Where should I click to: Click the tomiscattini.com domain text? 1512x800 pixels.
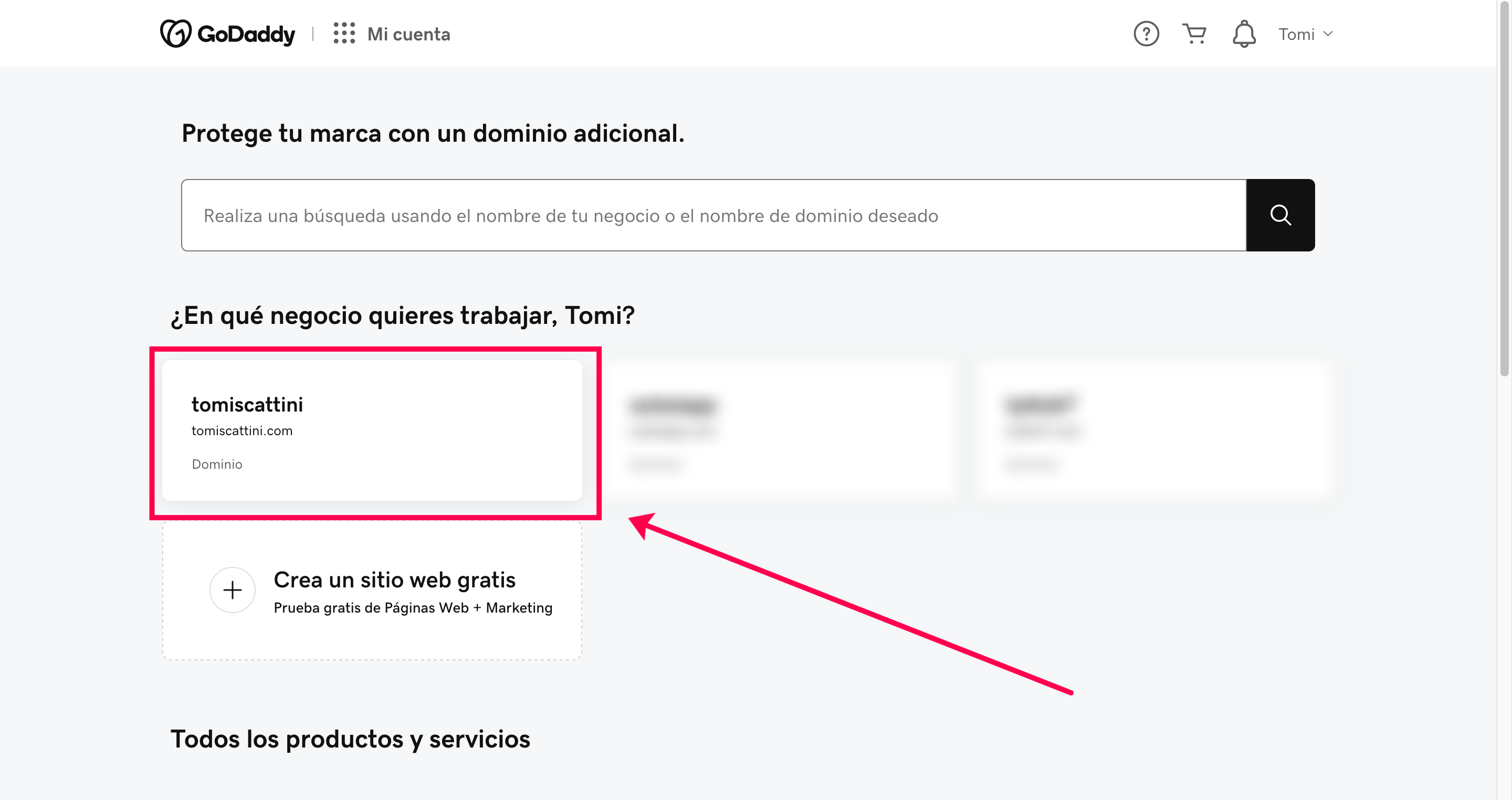[242, 431]
